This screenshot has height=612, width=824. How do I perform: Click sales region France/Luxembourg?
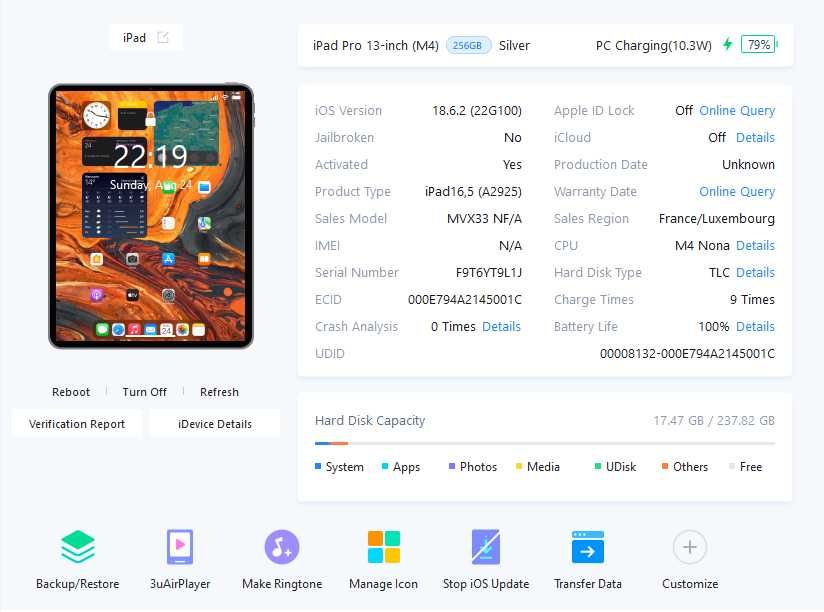(716, 219)
